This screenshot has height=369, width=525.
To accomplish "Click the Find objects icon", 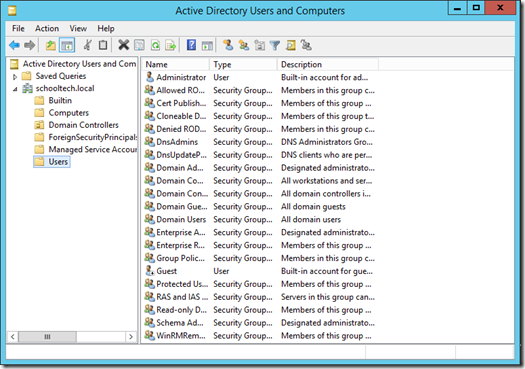I will (x=291, y=45).
